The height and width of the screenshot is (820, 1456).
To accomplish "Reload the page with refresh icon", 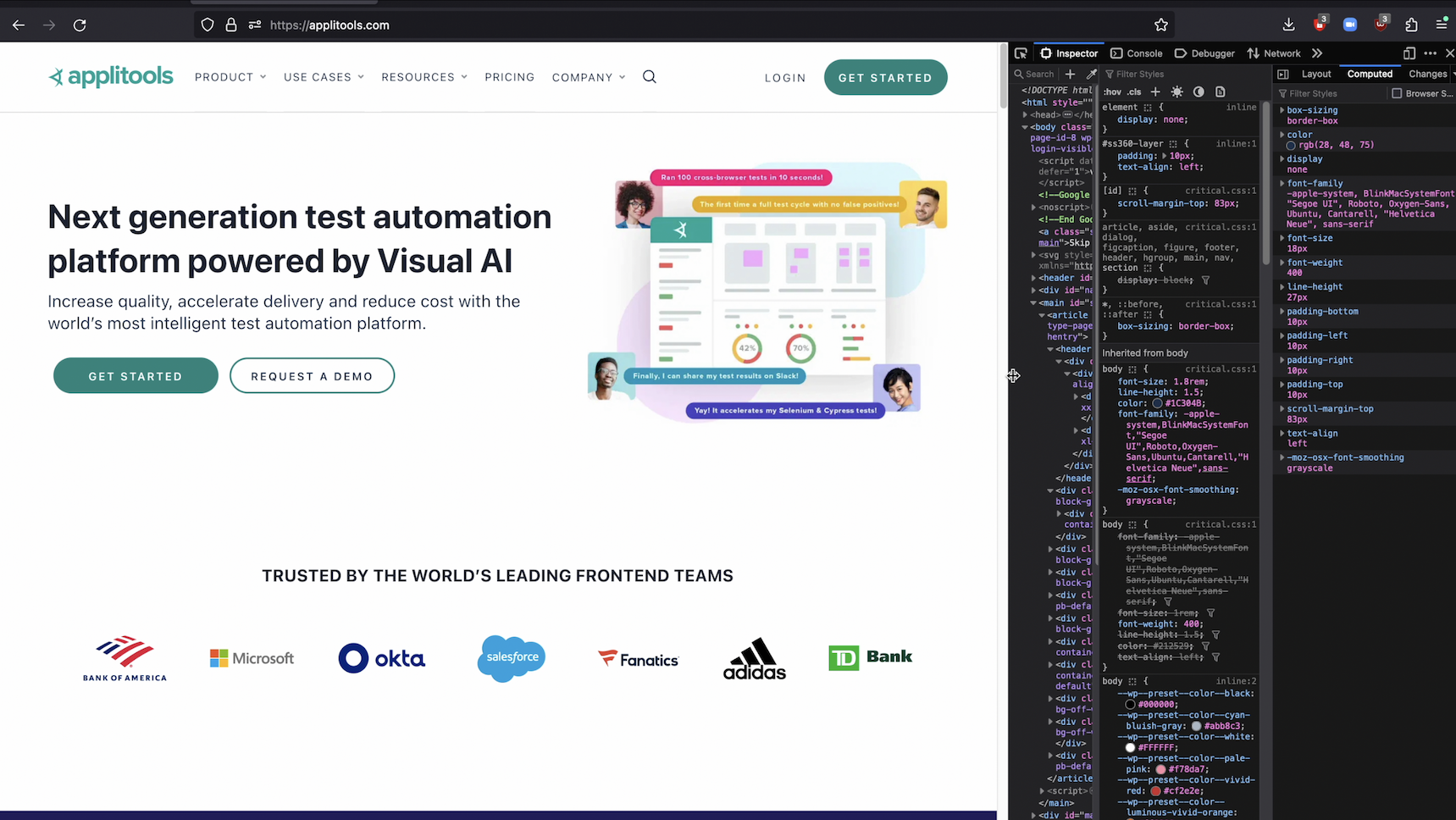I will coord(80,25).
